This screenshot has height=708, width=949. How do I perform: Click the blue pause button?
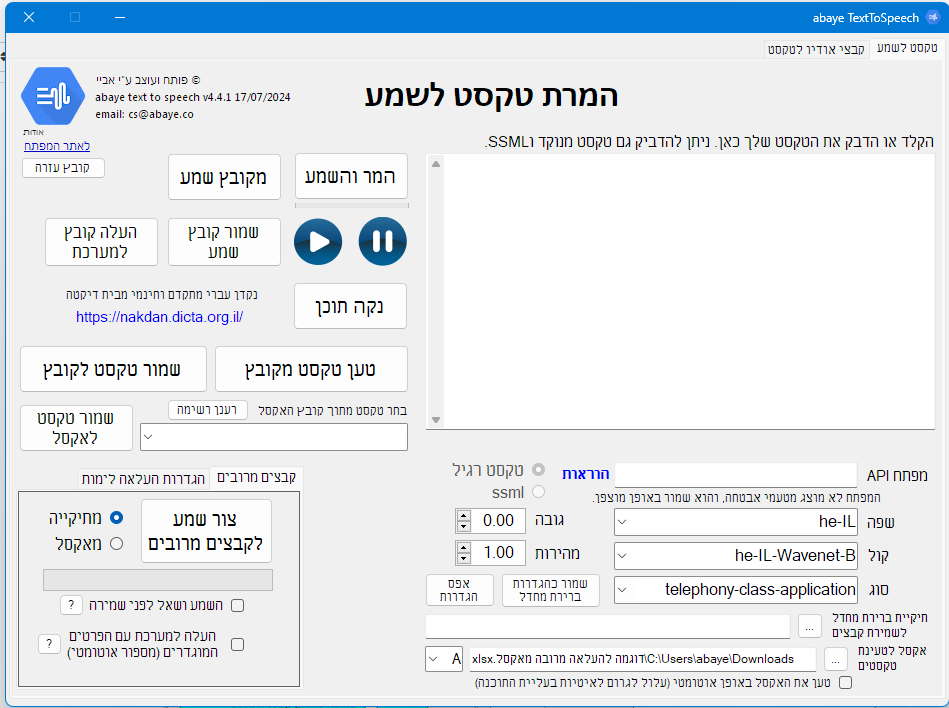382,241
